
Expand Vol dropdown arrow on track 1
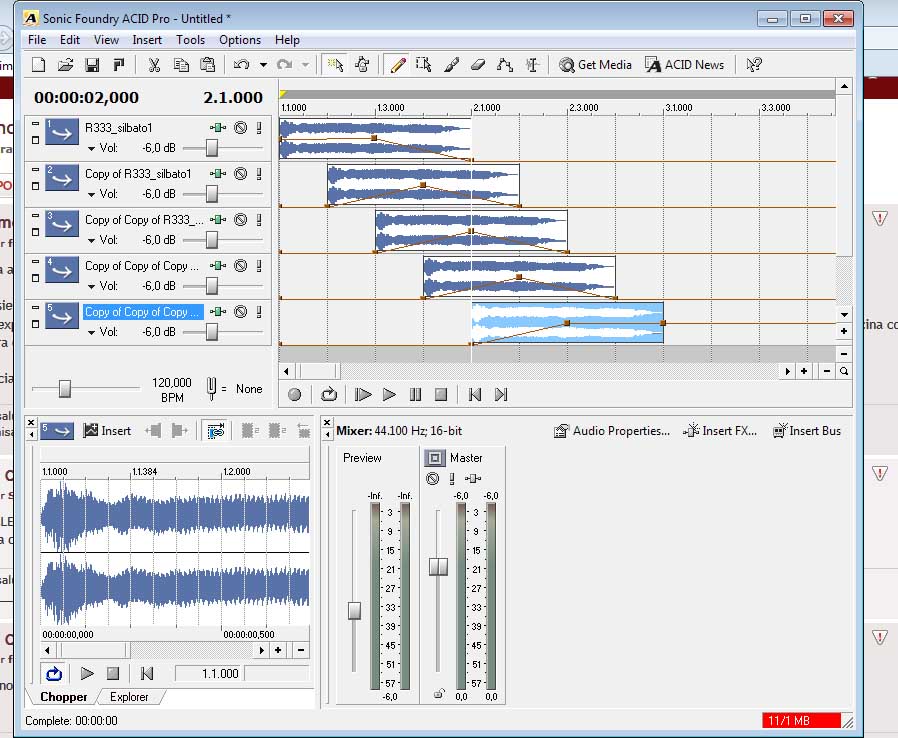(92, 148)
